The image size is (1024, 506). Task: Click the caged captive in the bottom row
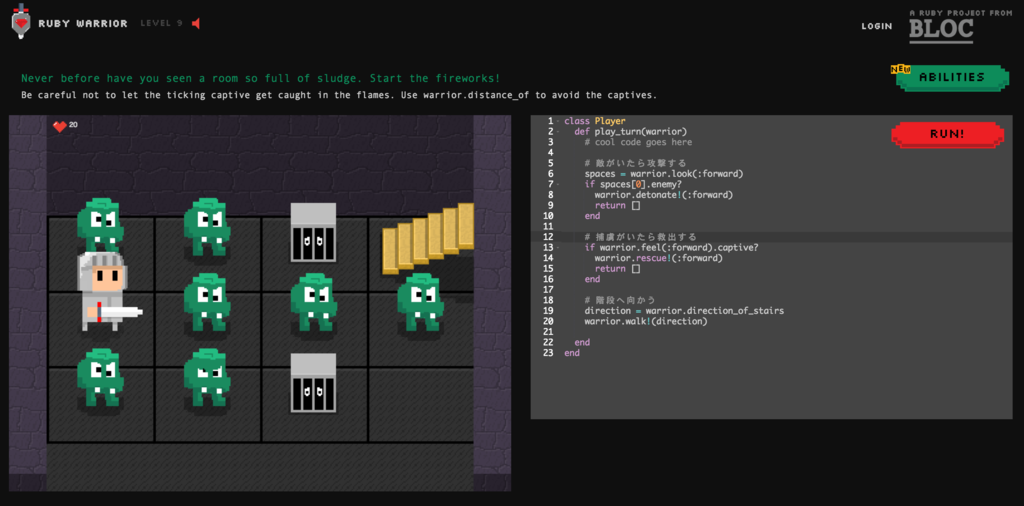[x=313, y=383]
